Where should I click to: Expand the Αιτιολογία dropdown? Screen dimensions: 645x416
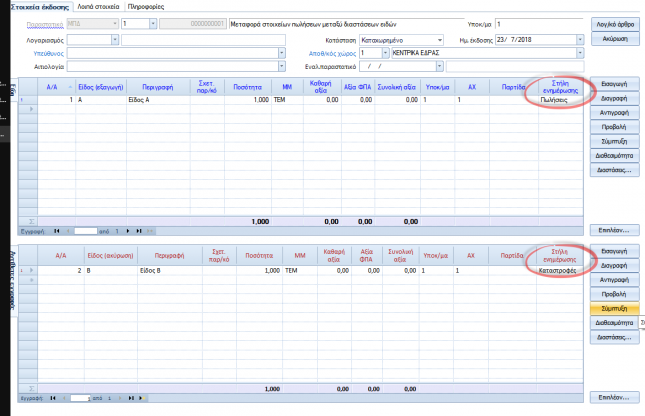tap(281, 66)
